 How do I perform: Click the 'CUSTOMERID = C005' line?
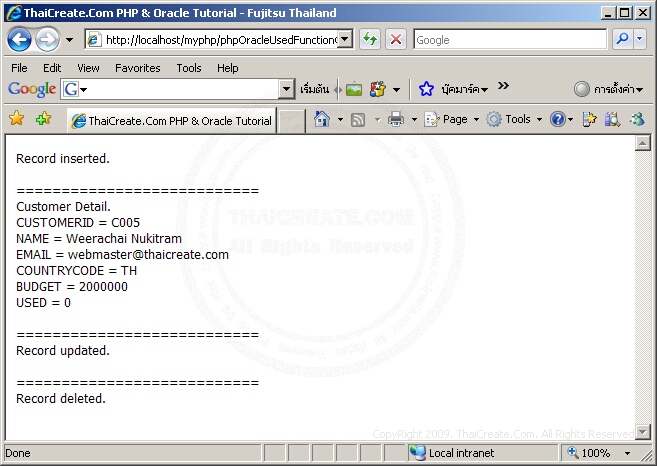[78, 223]
